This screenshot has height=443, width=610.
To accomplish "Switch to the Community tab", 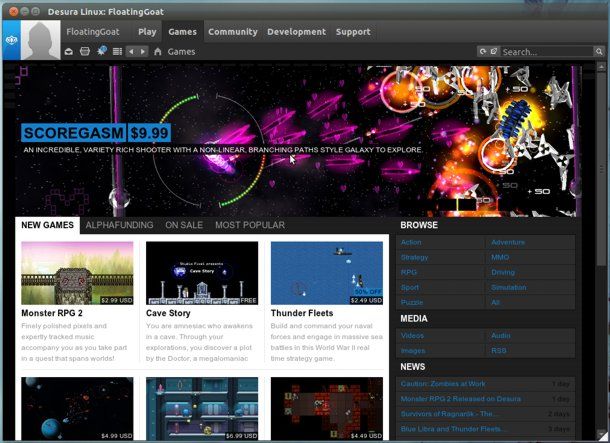I will (x=232, y=32).
